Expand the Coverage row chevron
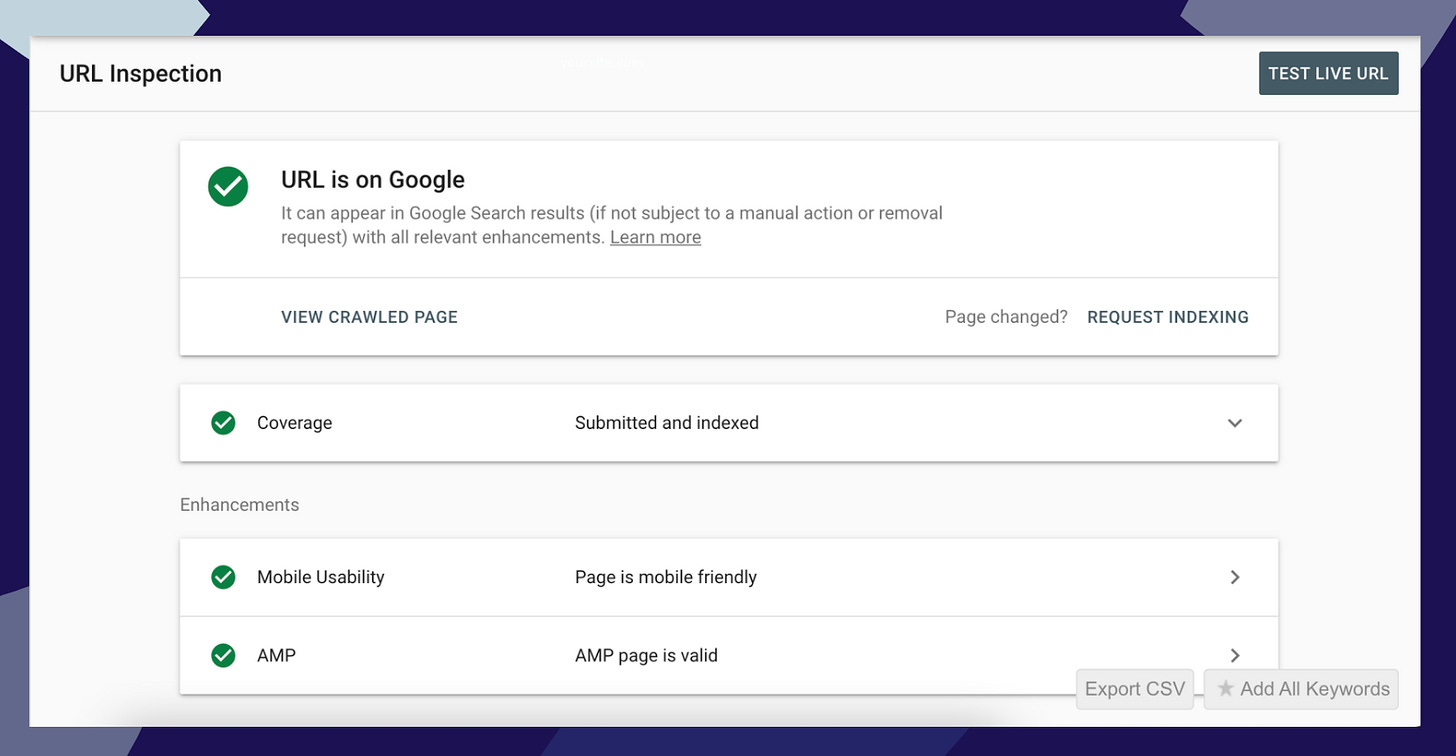 click(x=1235, y=423)
